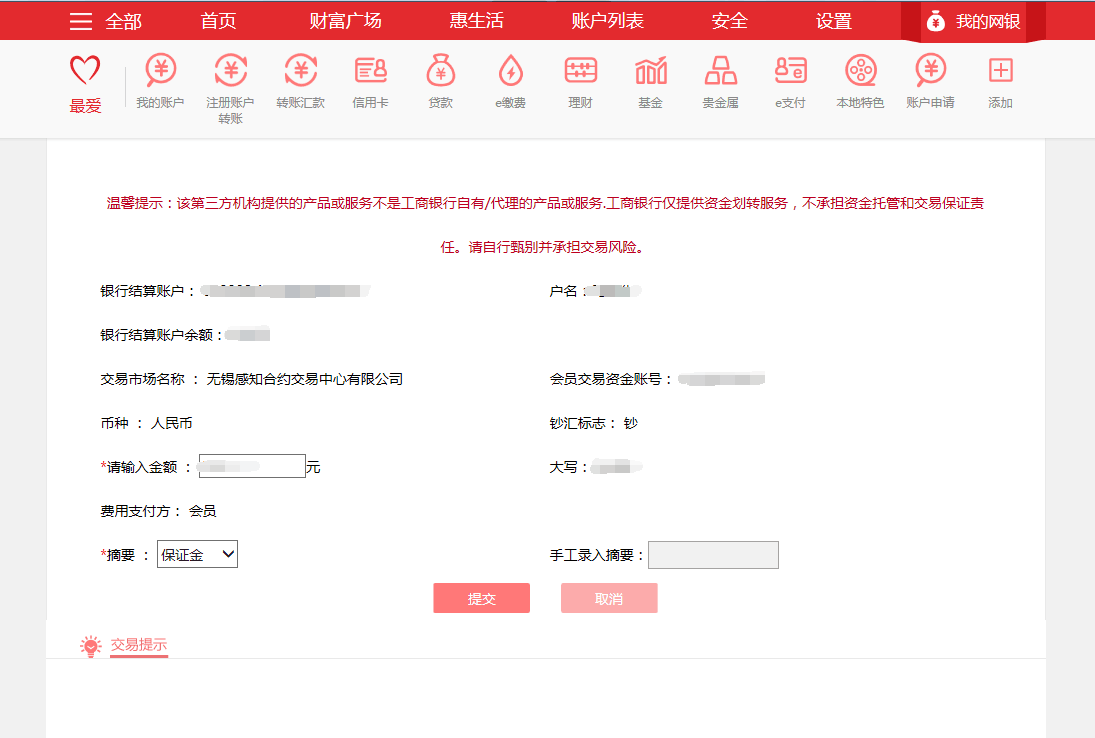
Task: Open the 基金 chart icon
Action: click(x=651, y=70)
